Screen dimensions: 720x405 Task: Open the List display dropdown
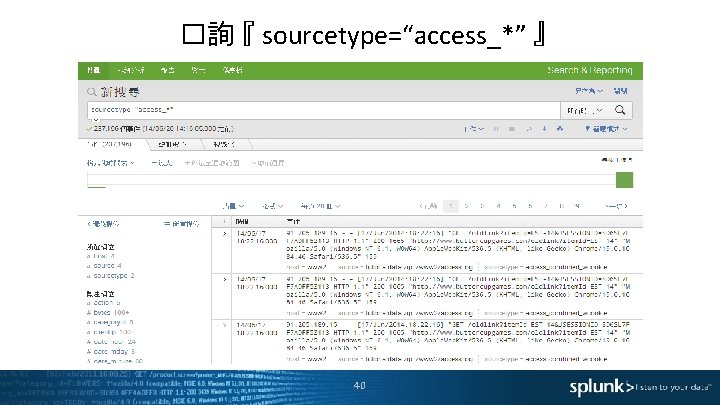(x=234, y=206)
